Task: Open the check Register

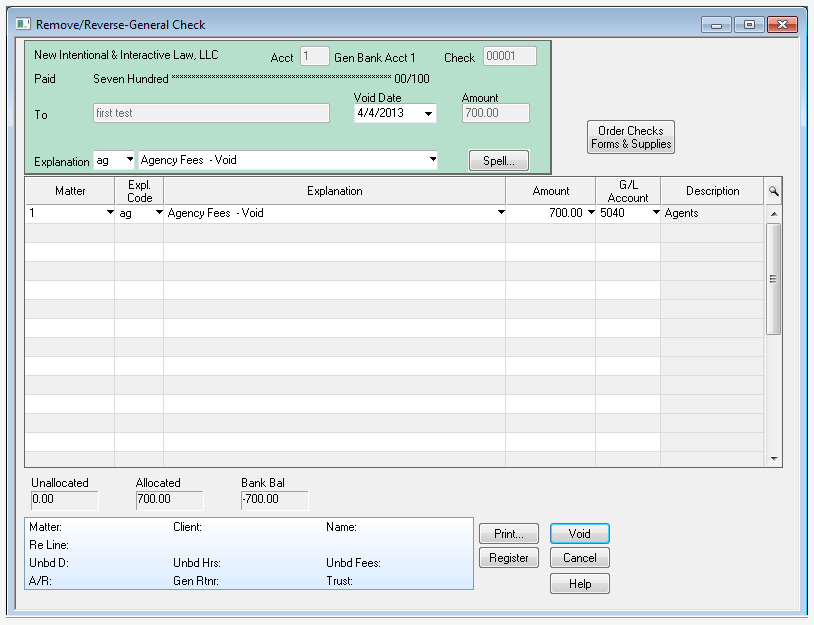Action: (x=509, y=558)
